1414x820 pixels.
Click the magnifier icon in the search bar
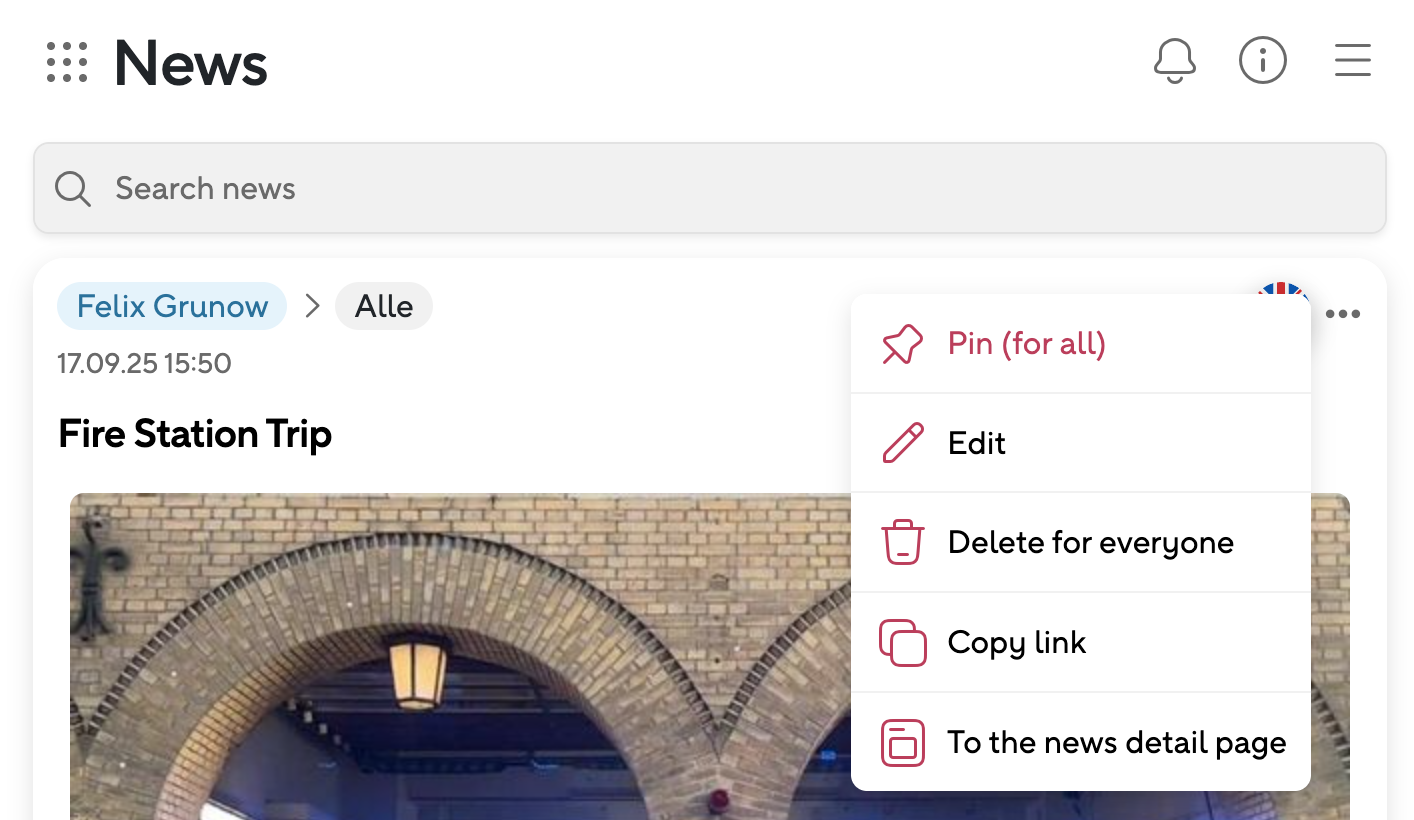pos(73,188)
